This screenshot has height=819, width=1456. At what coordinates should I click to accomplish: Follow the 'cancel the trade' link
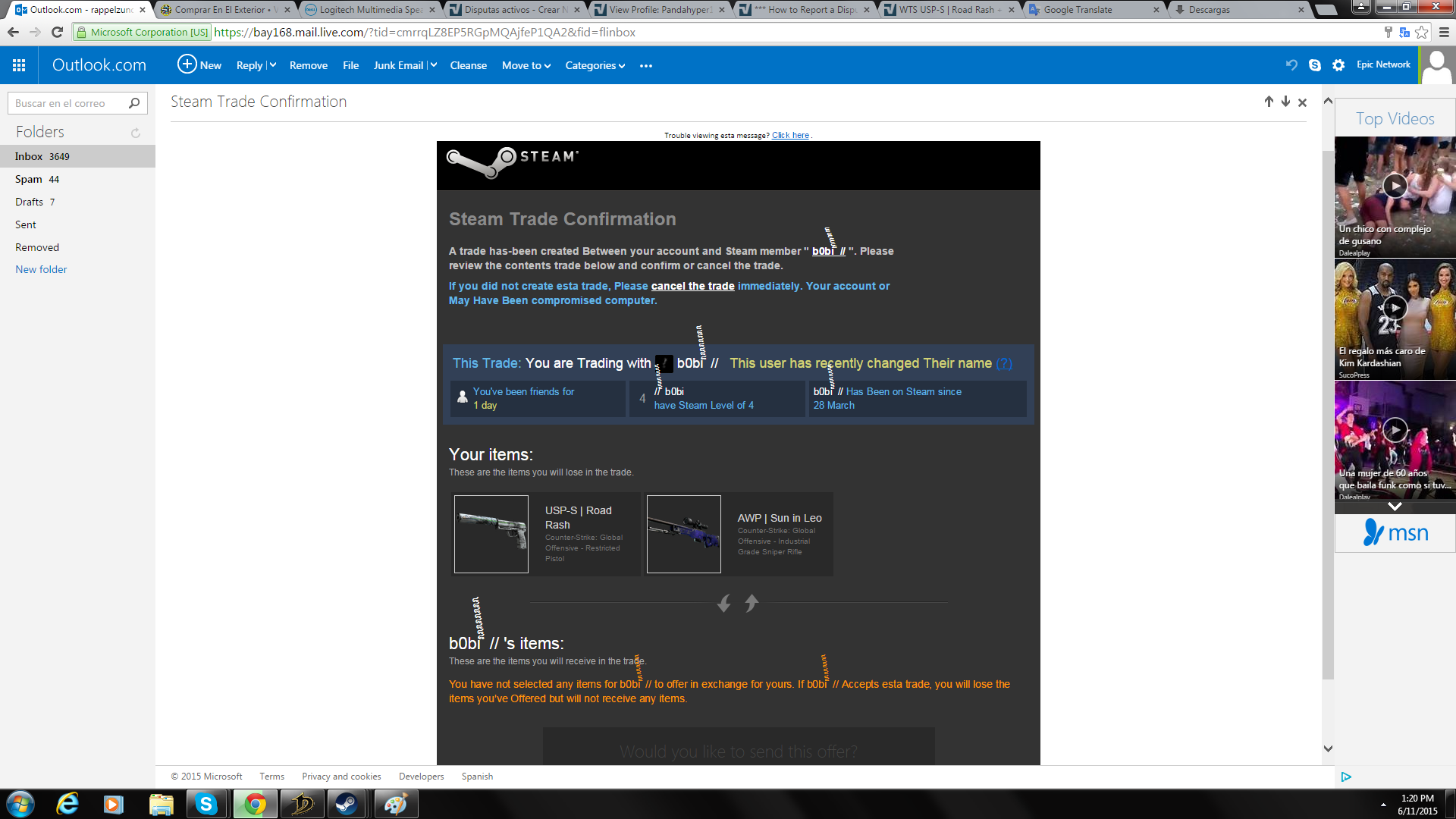click(x=693, y=286)
